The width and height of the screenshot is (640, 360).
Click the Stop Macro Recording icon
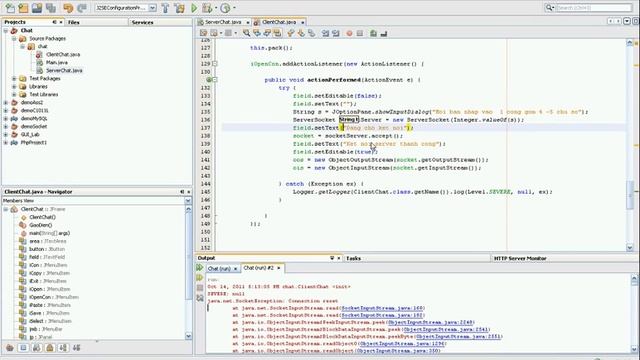360,33
